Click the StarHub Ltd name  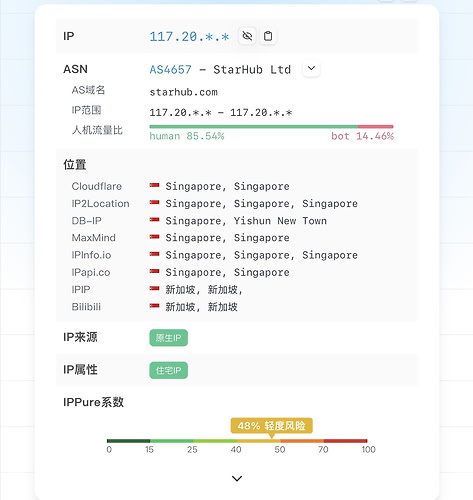click(252, 70)
